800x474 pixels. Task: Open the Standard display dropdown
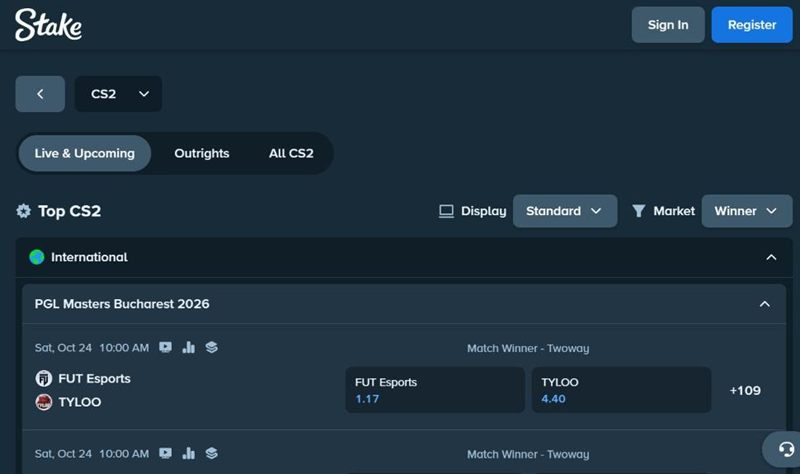(x=565, y=211)
